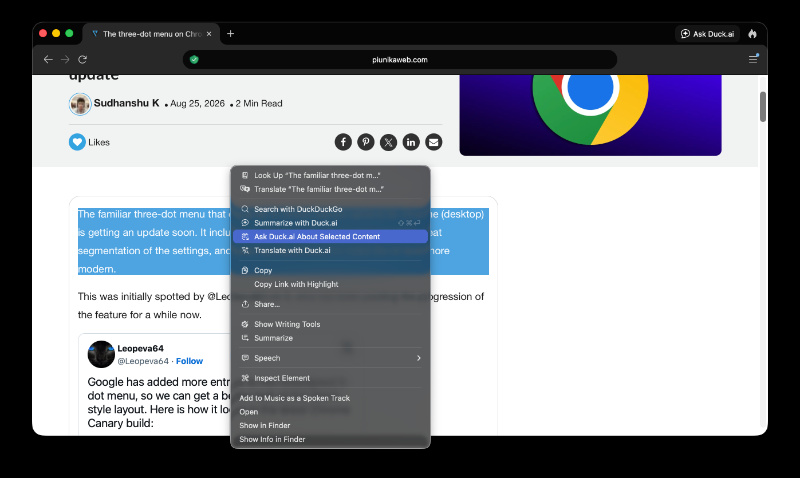Choose Show Info in Finder
Image resolution: width=800 pixels, height=478 pixels.
coord(330,439)
